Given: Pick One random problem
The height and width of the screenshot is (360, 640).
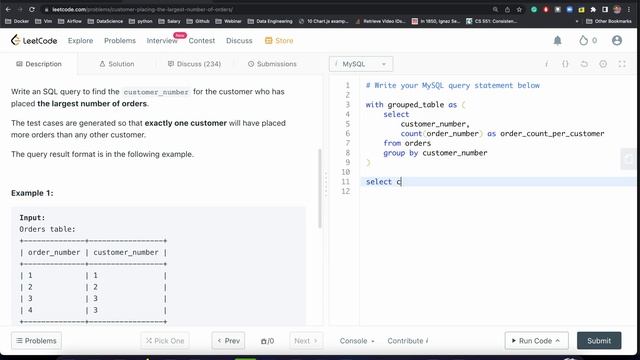Looking at the screenshot, I should click(165, 340).
